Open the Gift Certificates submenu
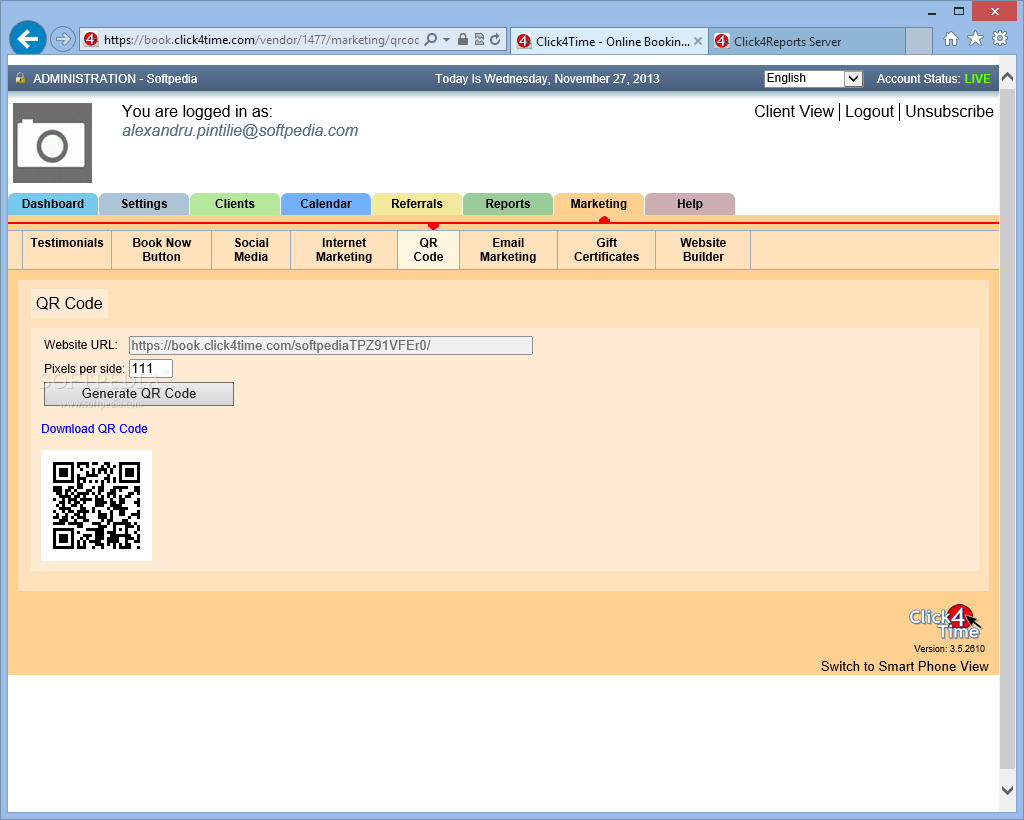This screenshot has width=1024, height=820. (606, 249)
